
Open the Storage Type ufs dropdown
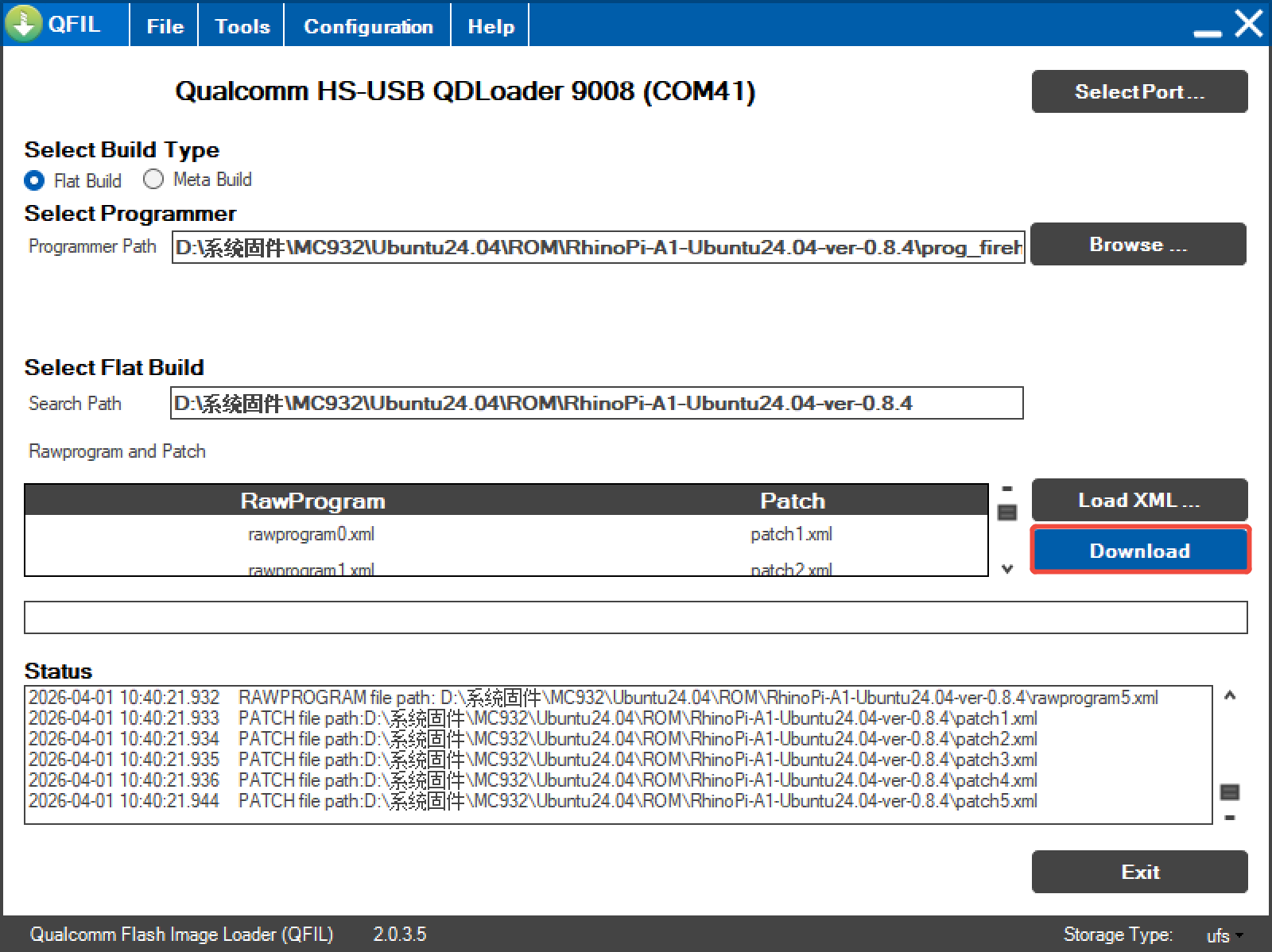(1224, 935)
